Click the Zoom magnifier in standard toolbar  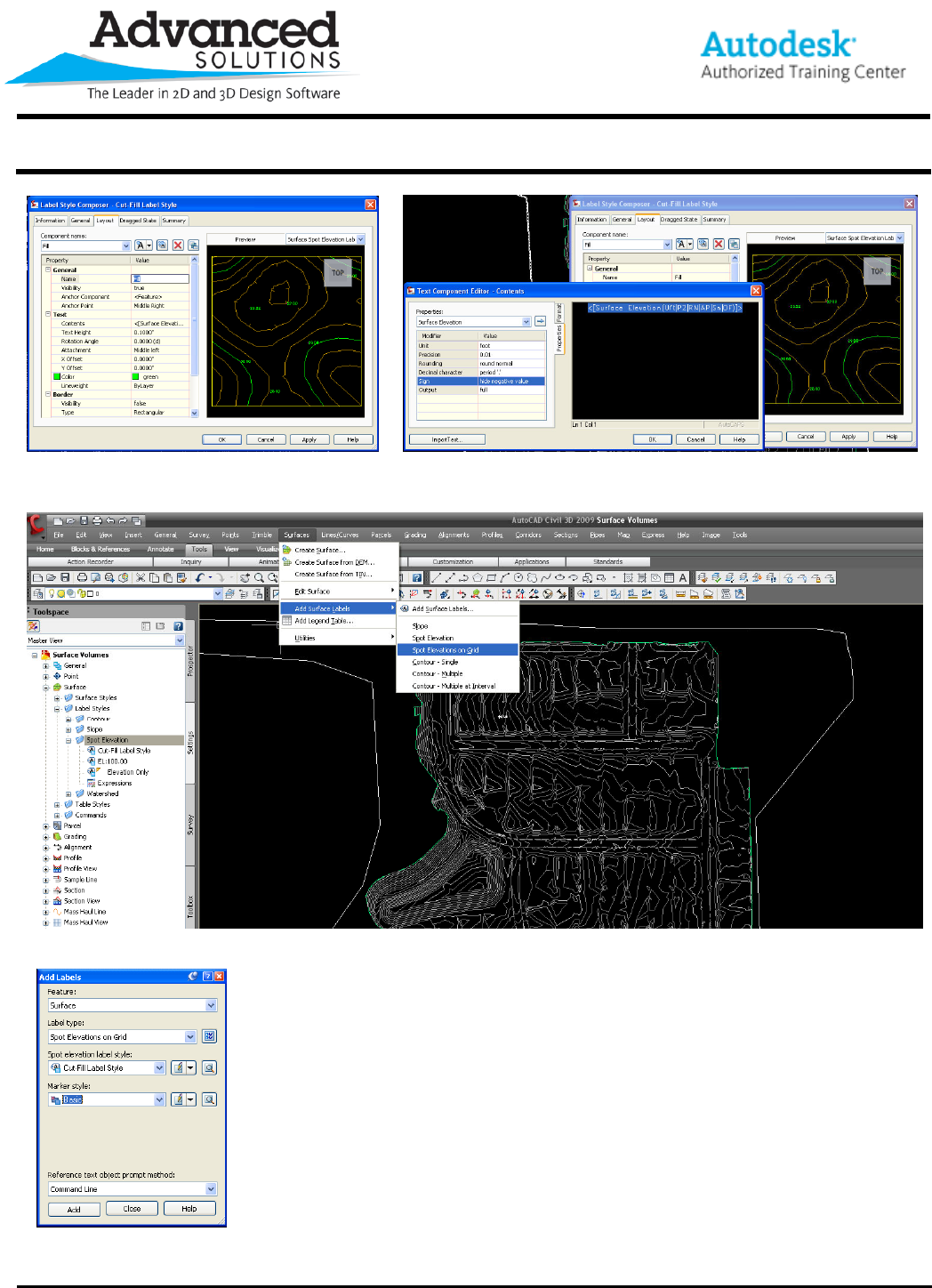259,577
